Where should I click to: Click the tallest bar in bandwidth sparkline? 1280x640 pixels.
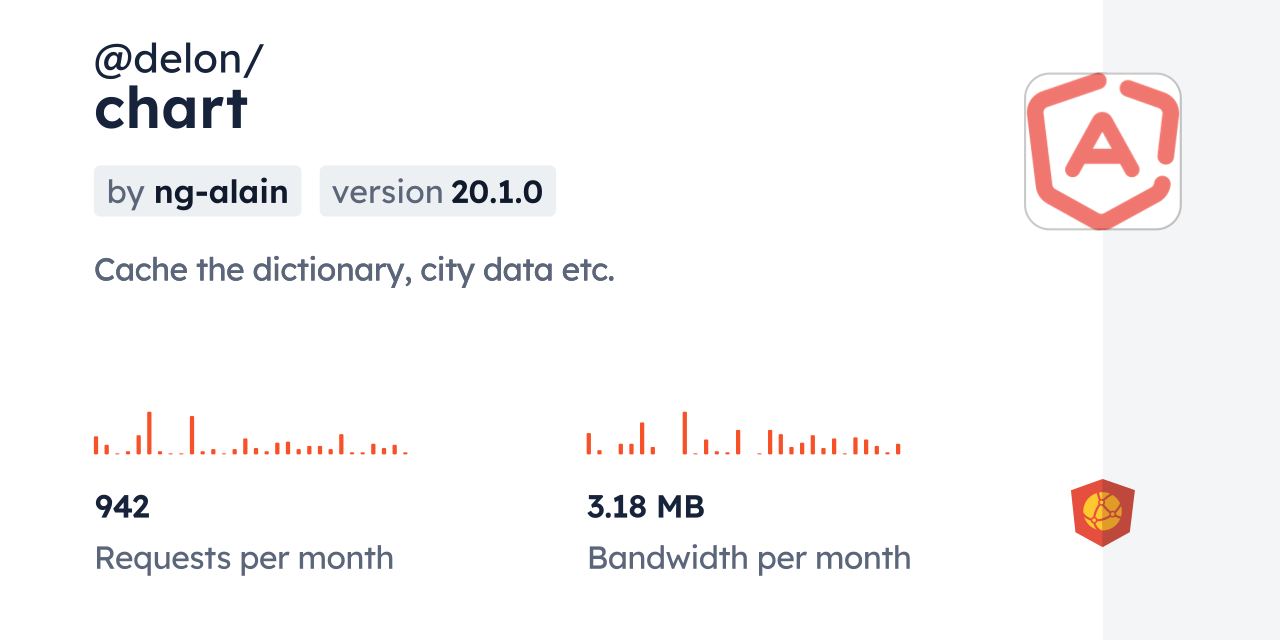click(x=685, y=433)
